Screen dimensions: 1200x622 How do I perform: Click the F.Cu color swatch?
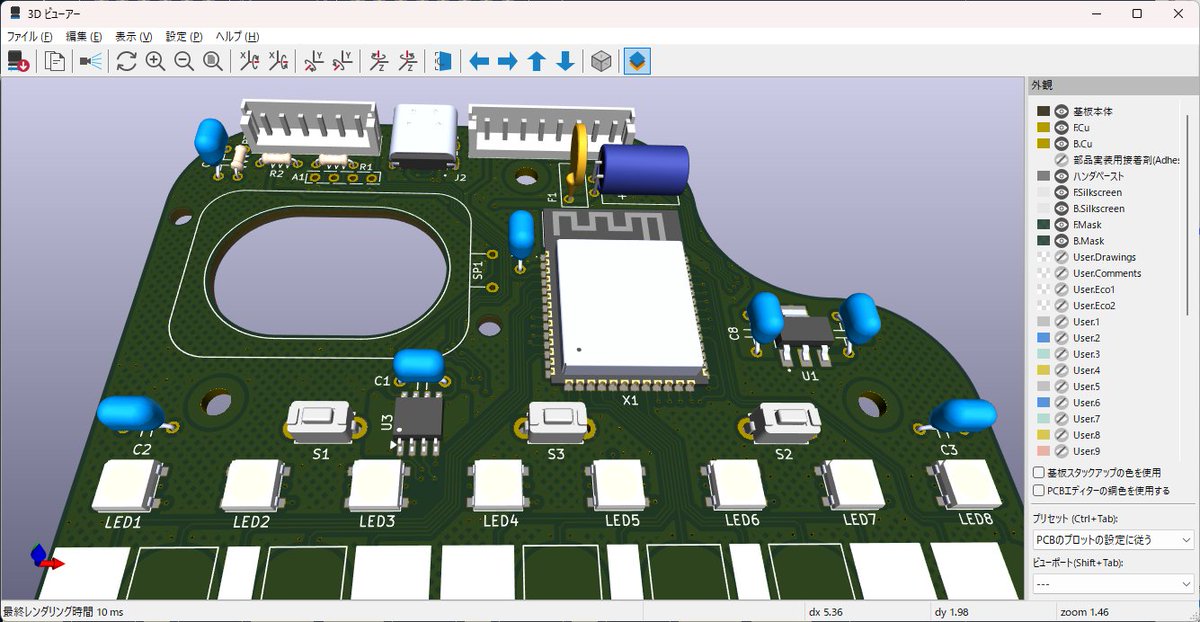tap(1043, 128)
